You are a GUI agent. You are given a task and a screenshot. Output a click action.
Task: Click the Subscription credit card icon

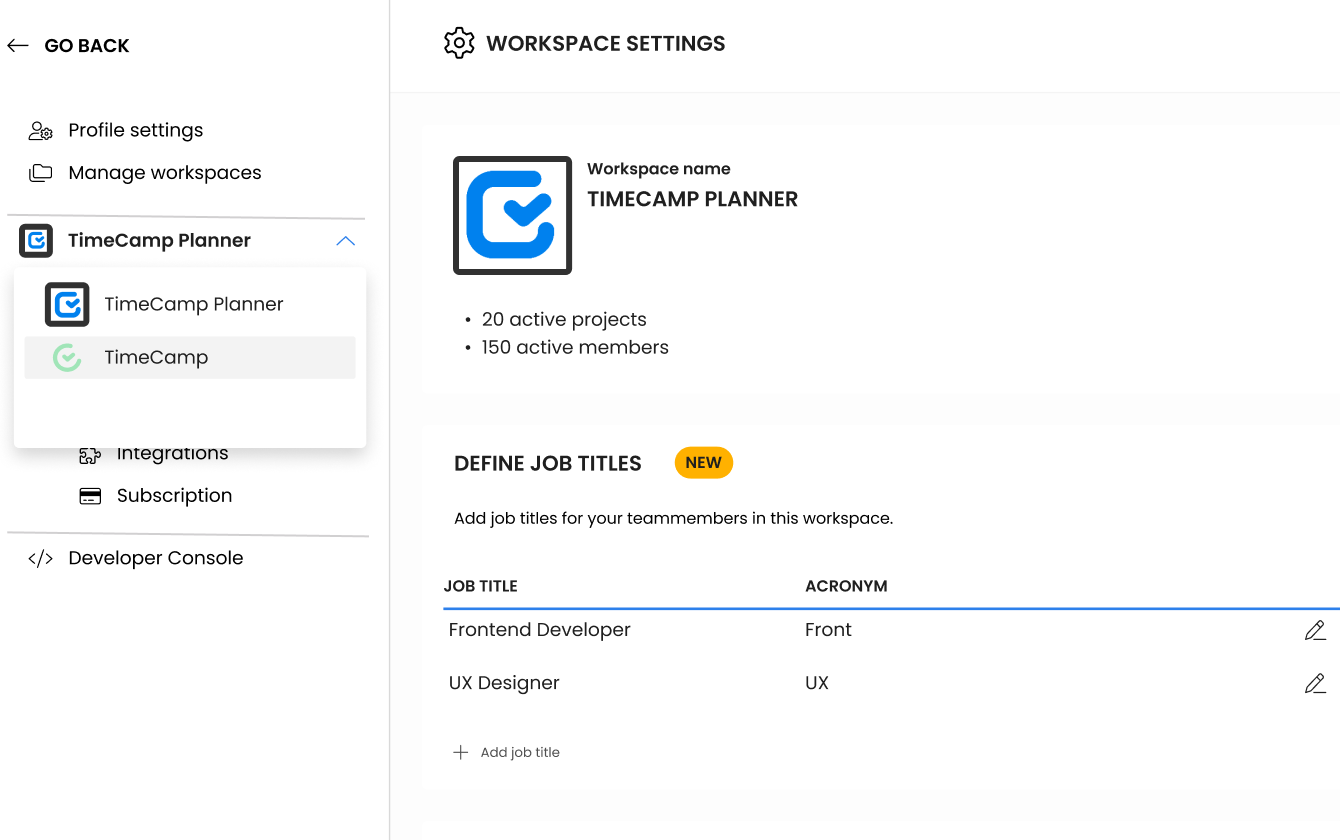tap(90, 497)
